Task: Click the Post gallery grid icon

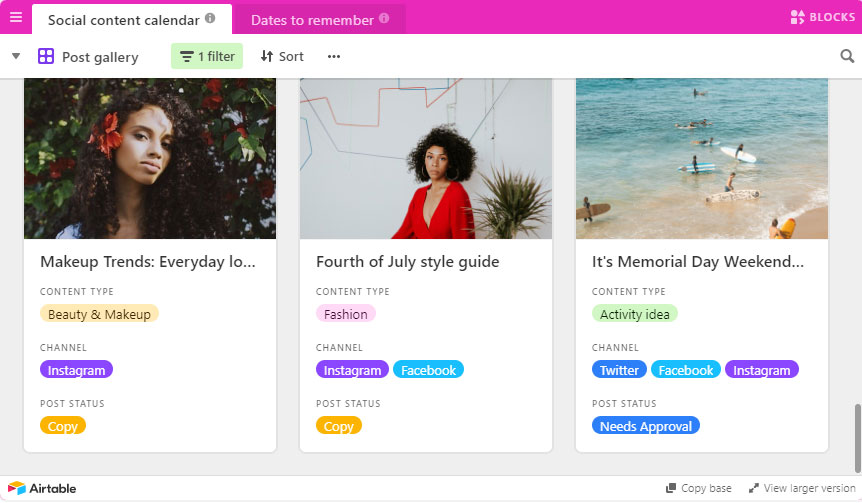Action: click(46, 56)
